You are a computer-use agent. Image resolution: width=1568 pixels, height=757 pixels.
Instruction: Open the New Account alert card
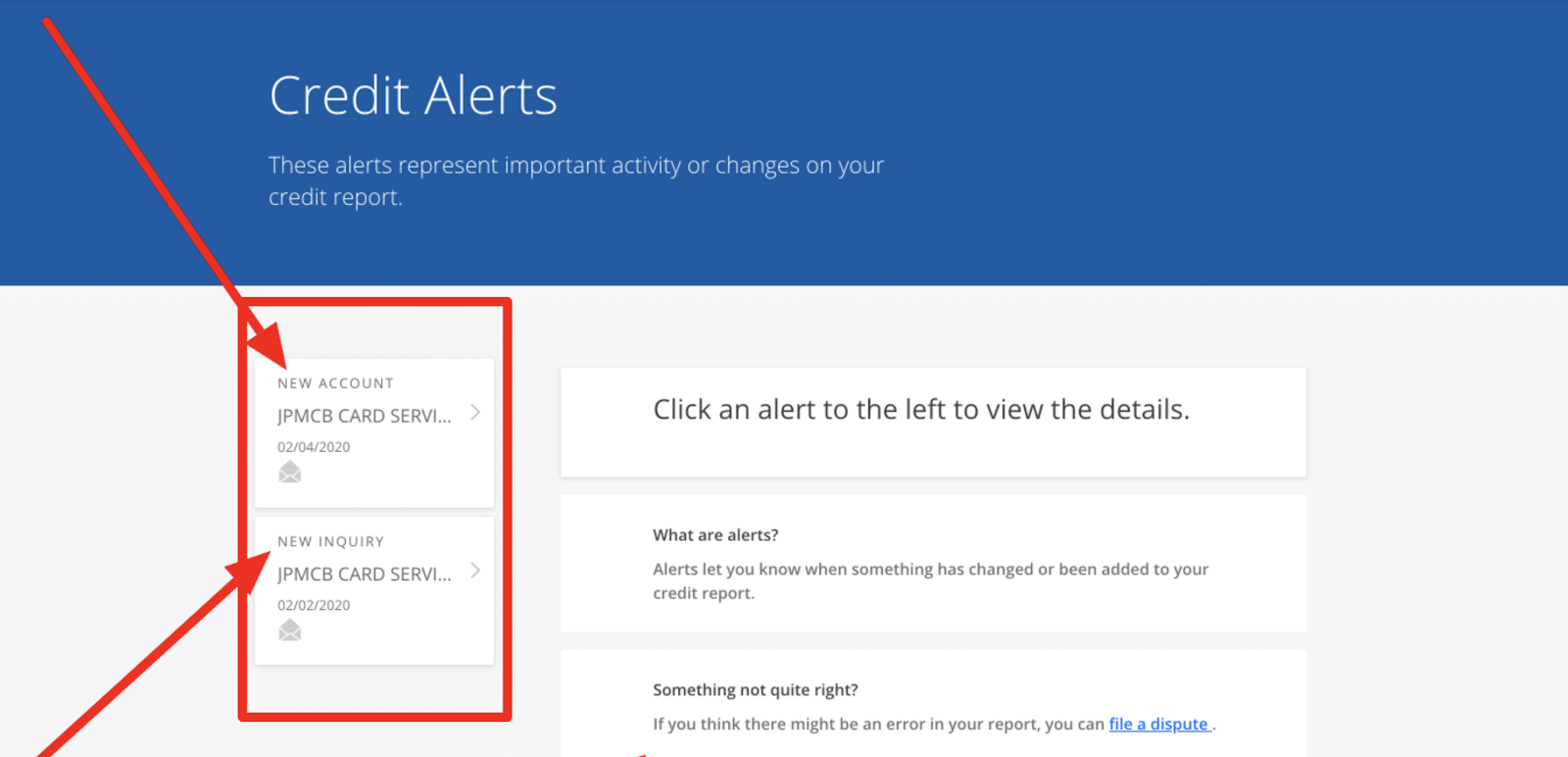coord(374,432)
